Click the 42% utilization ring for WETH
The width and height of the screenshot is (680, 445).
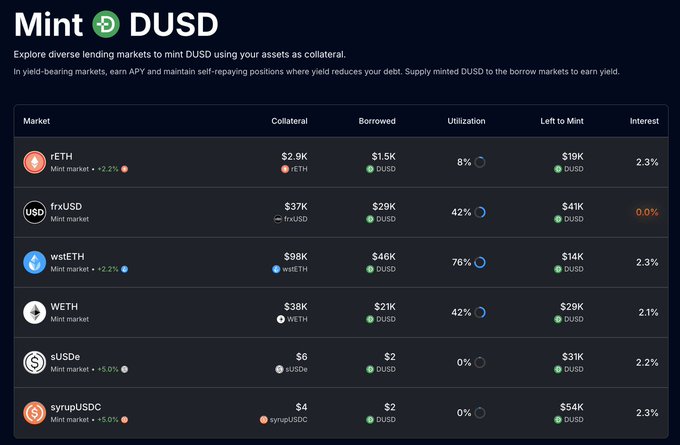point(480,313)
